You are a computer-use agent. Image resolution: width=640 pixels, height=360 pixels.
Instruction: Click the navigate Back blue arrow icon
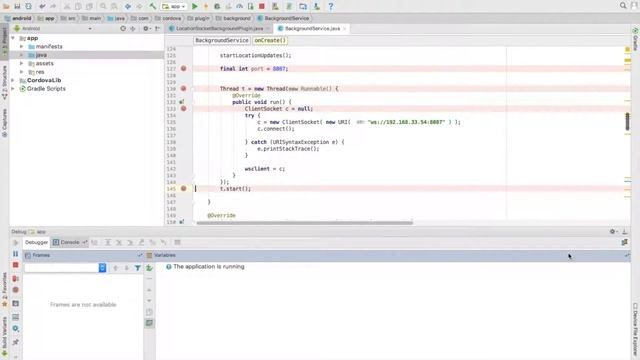(x=128, y=6)
